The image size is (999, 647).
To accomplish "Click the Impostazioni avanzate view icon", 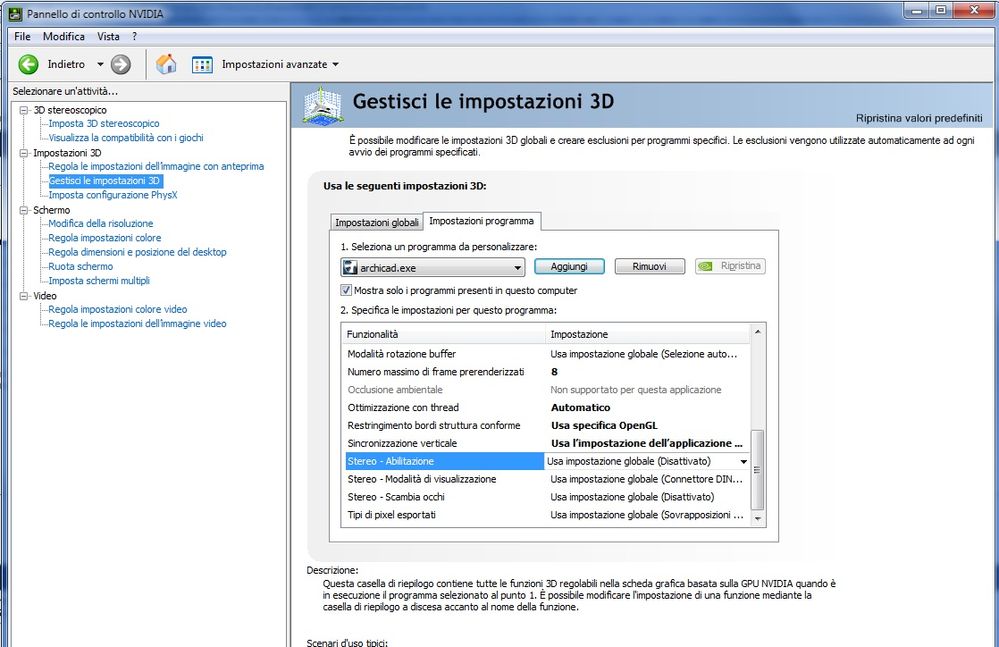I will [x=202, y=64].
